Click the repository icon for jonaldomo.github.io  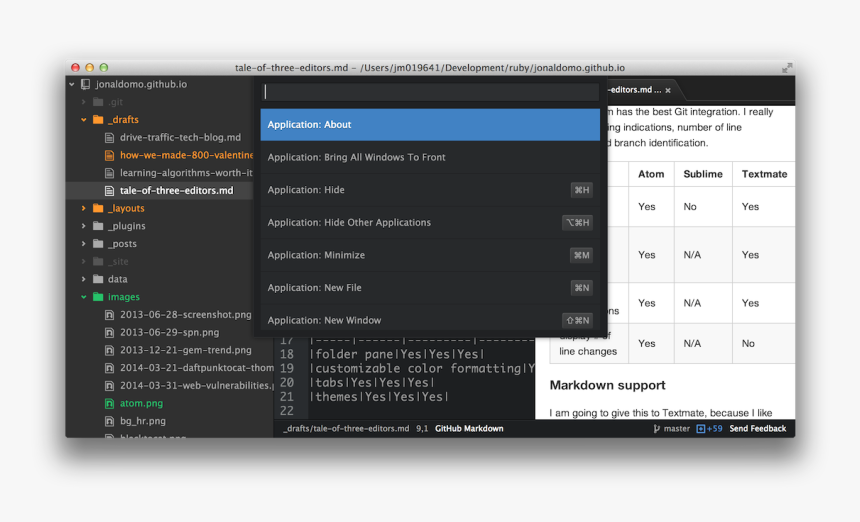85,85
